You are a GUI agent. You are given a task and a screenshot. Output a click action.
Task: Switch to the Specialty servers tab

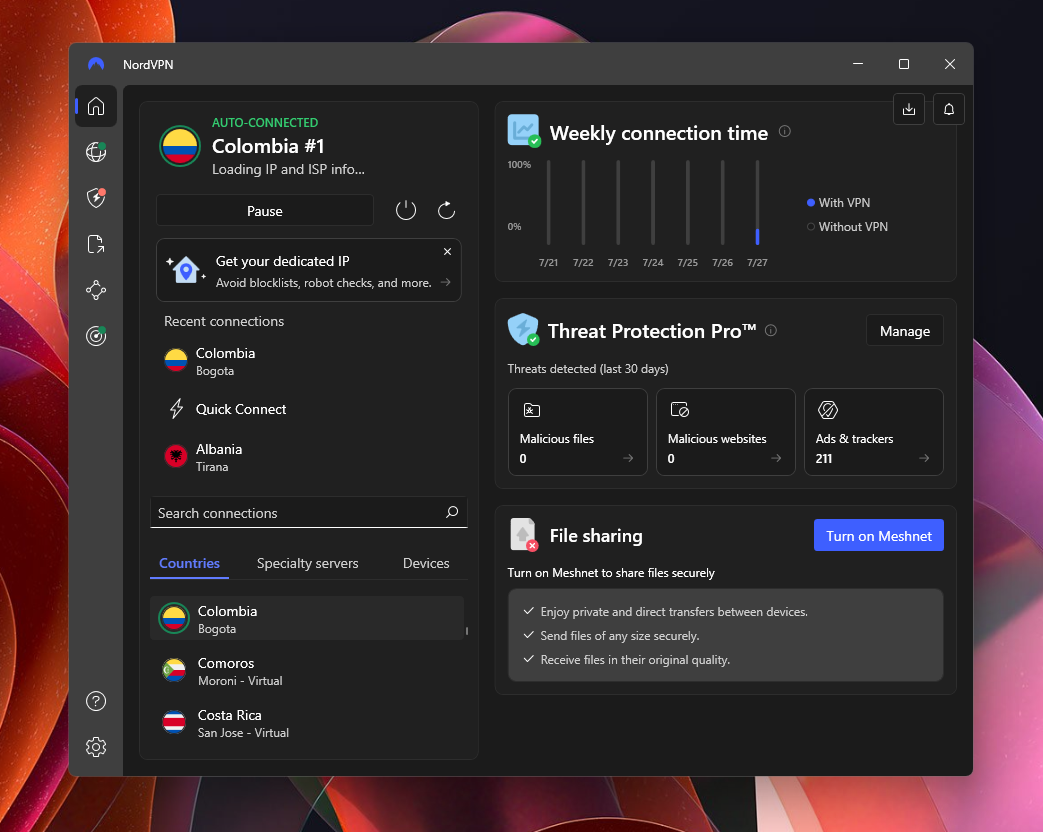(307, 563)
